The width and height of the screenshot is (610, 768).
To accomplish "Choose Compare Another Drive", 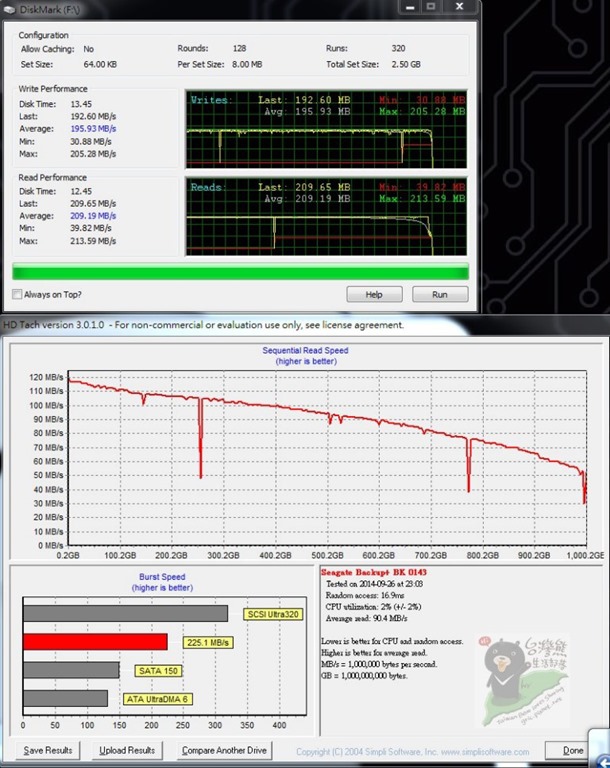I will click(x=224, y=750).
